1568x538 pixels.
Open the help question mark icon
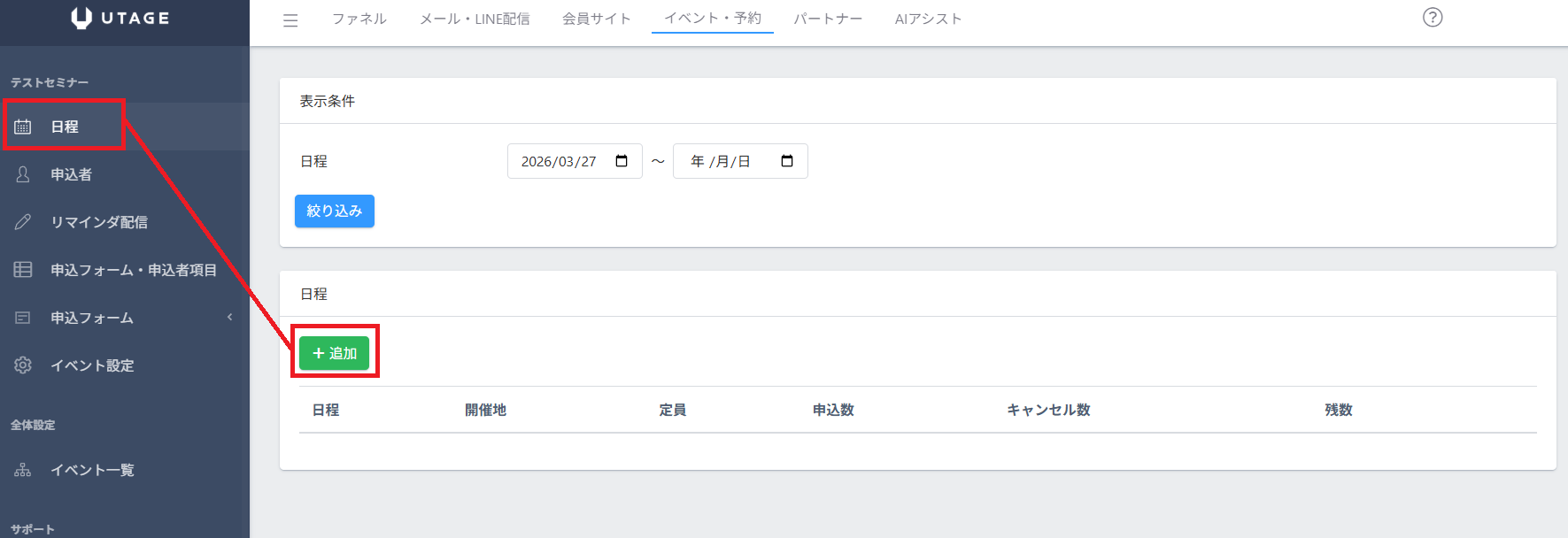pyautogui.click(x=1433, y=18)
